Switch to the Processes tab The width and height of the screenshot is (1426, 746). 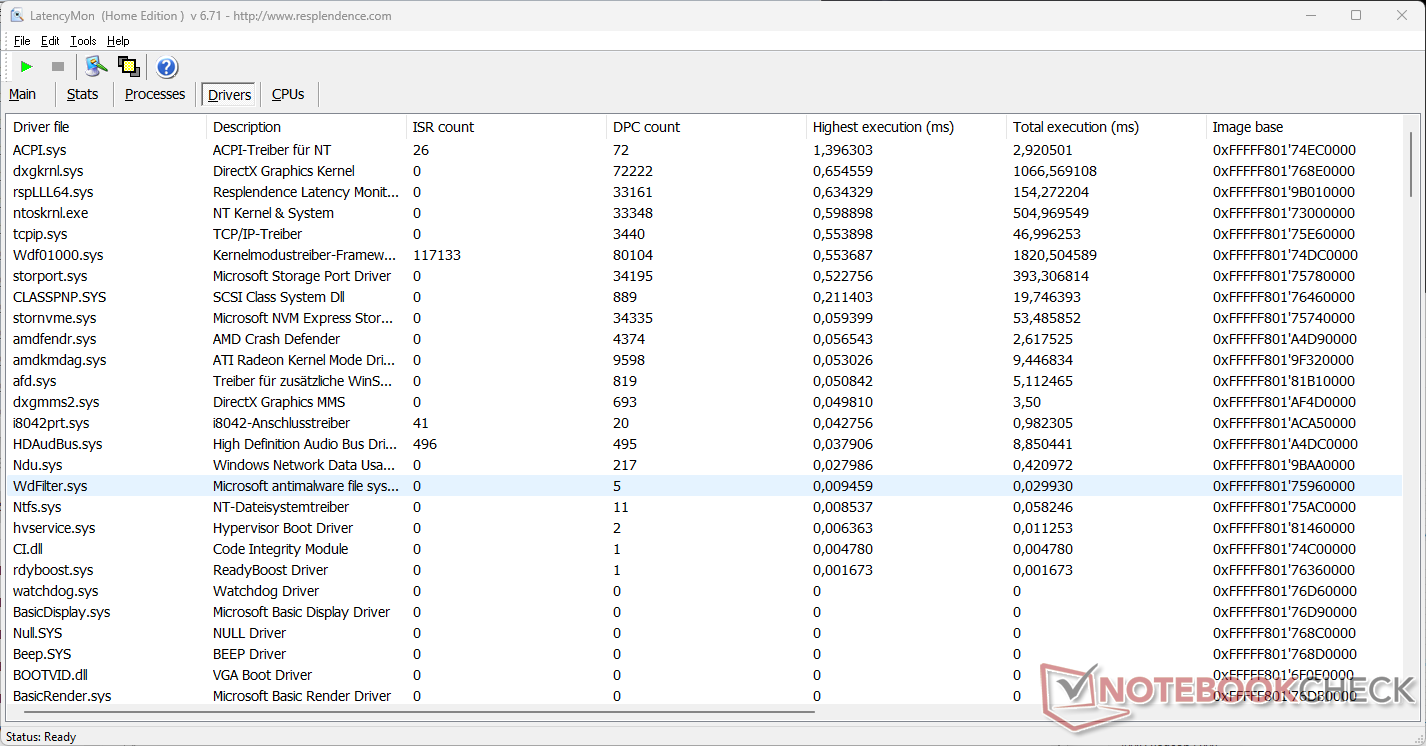[x=155, y=94]
